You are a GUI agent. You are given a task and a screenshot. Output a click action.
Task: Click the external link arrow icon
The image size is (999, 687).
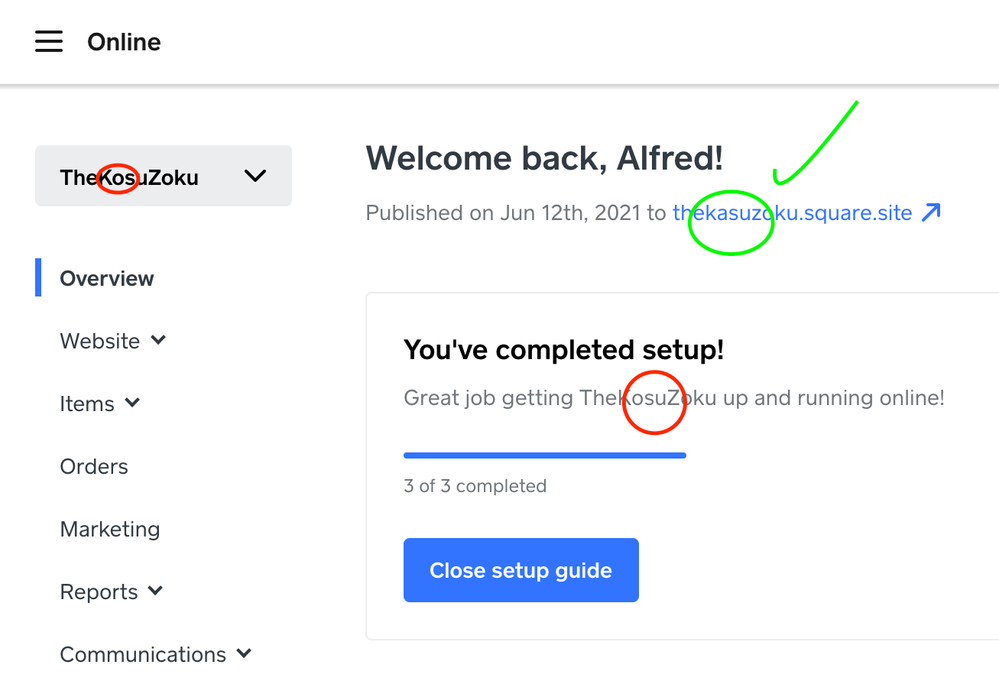point(931,212)
